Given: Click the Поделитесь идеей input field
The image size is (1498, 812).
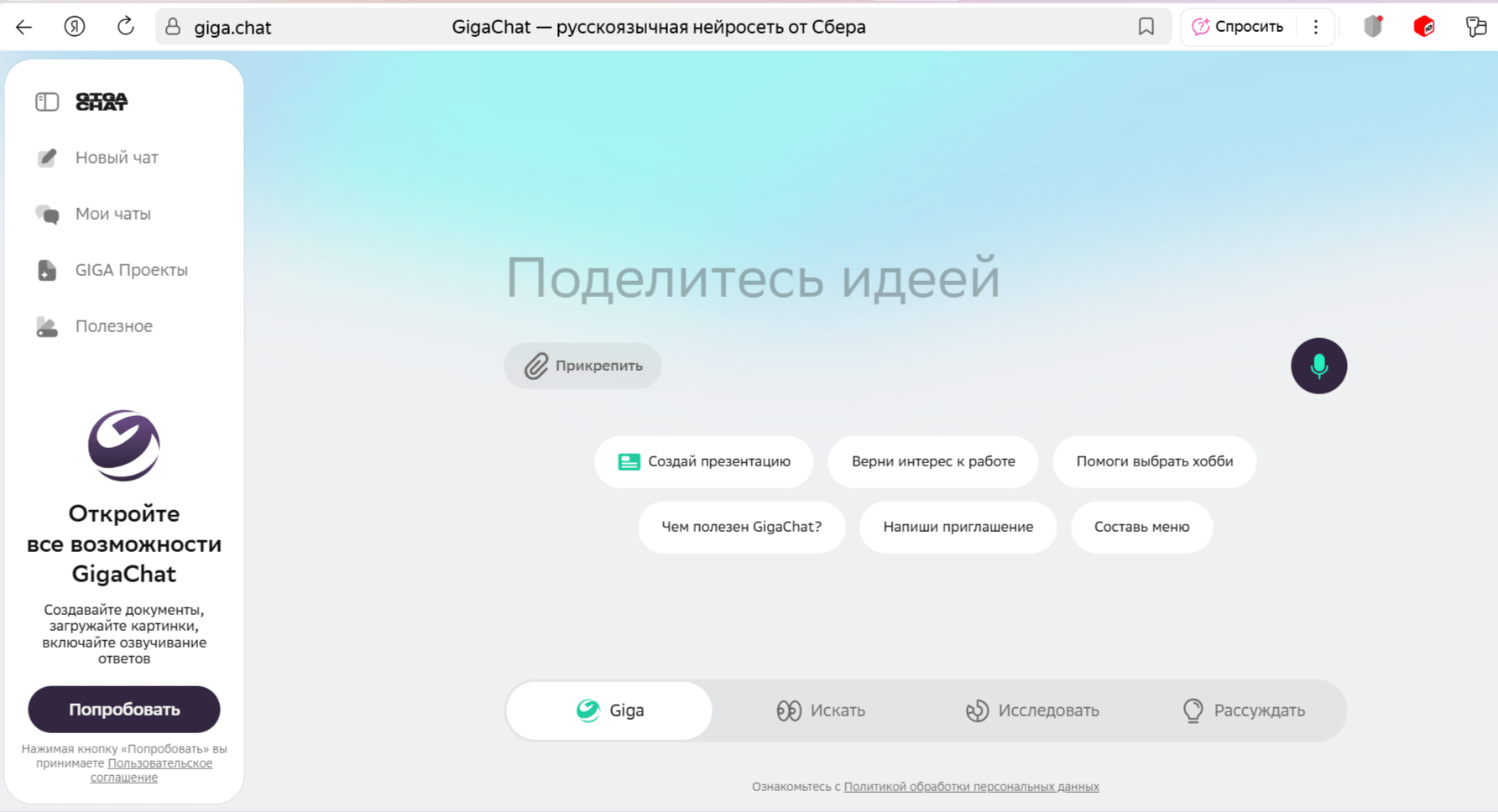Looking at the screenshot, I should click(x=753, y=279).
